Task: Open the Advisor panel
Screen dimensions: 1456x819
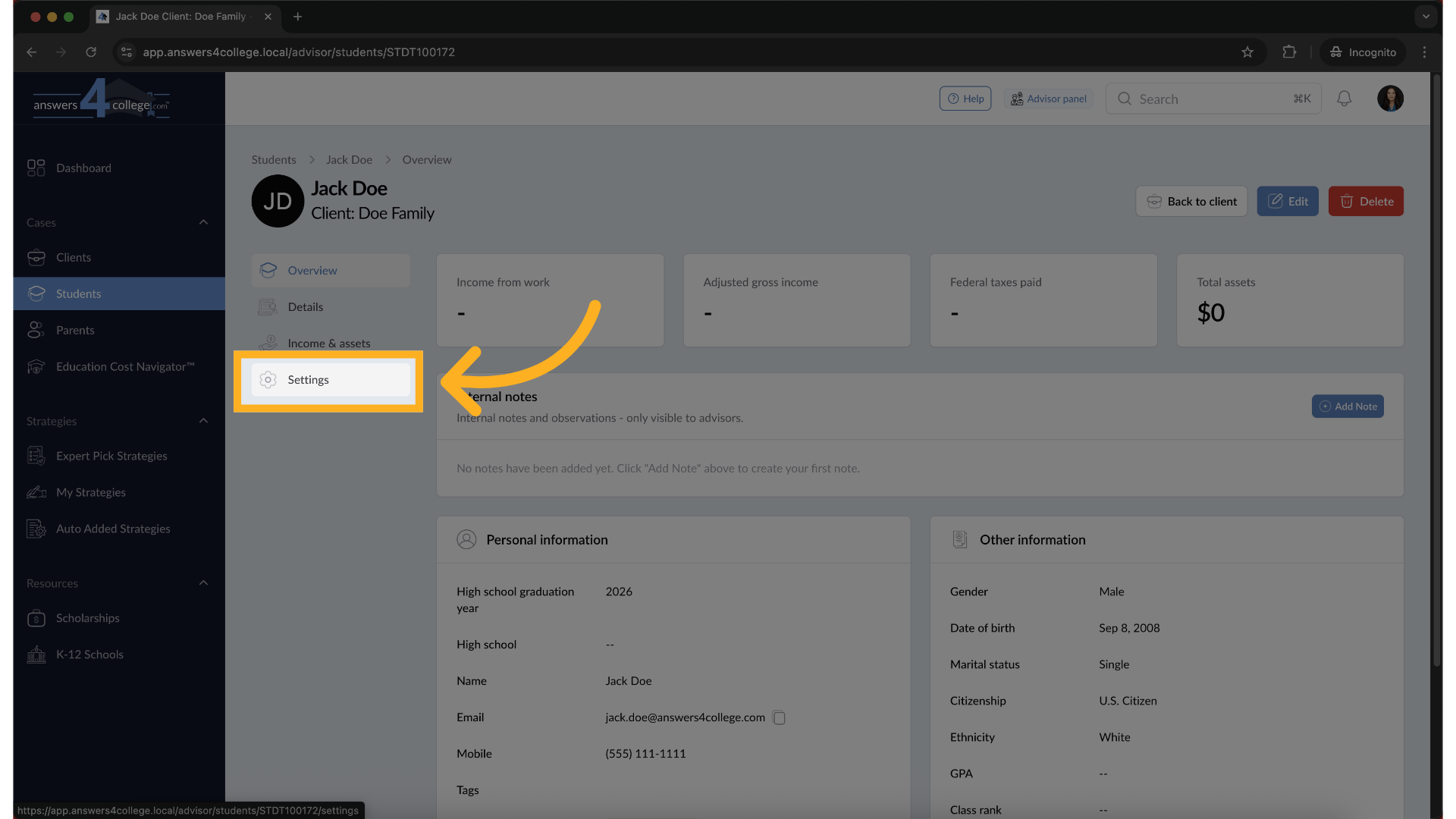Action: pos(1049,99)
